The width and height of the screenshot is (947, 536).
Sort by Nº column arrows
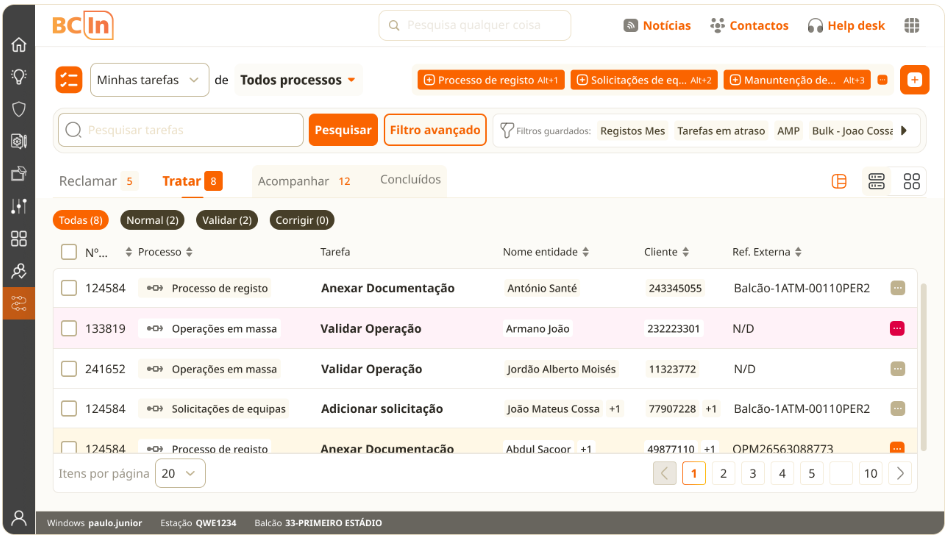pyautogui.click(x=128, y=252)
